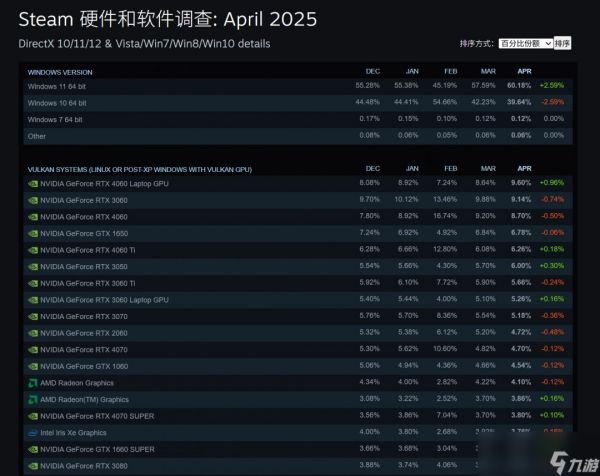Click NVIDIA icon beside RTX 2060
Image resolution: width=600 pixels, height=476 pixels.
click(x=33, y=333)
